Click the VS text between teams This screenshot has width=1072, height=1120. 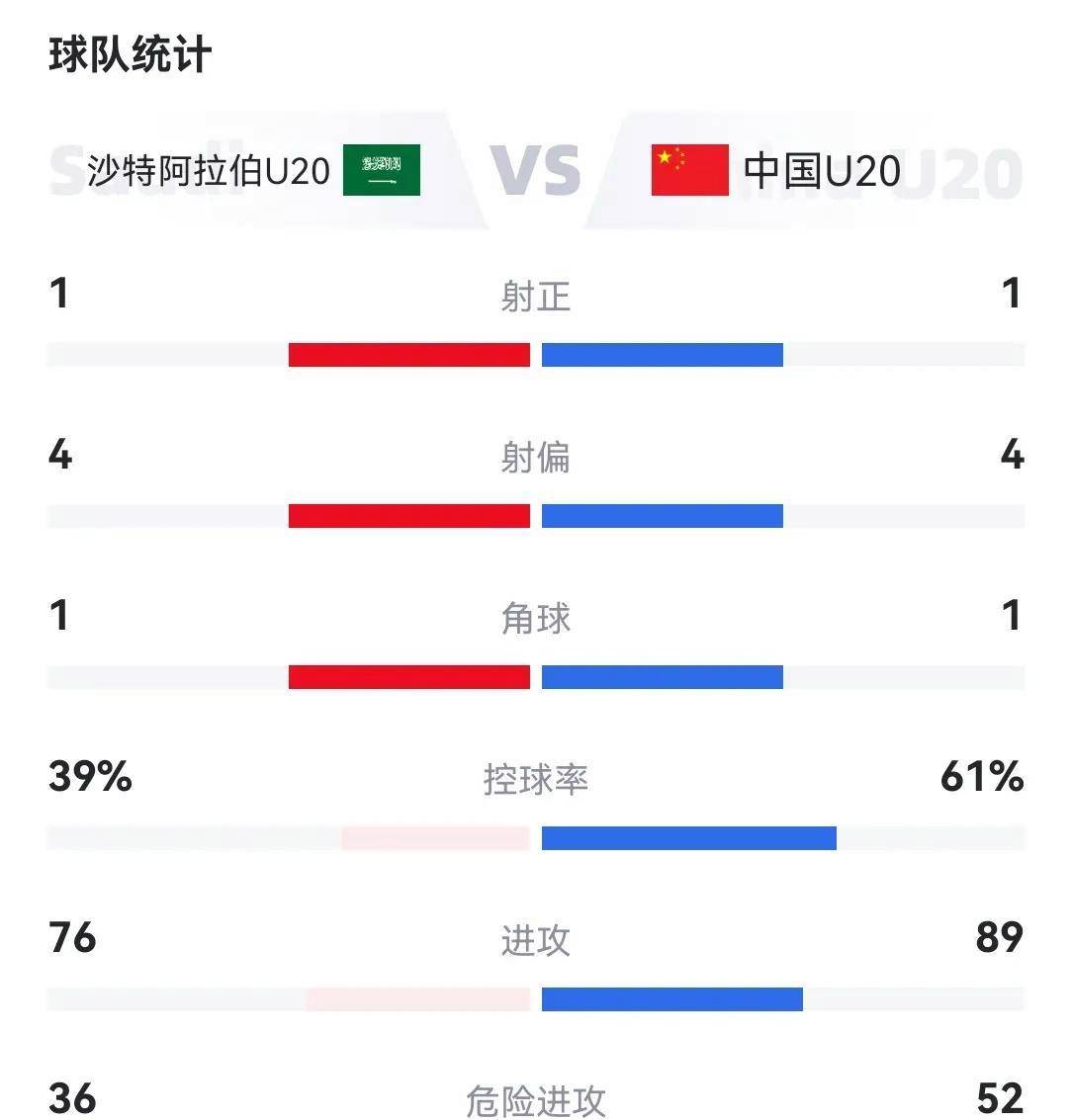(x=535, y=170)
